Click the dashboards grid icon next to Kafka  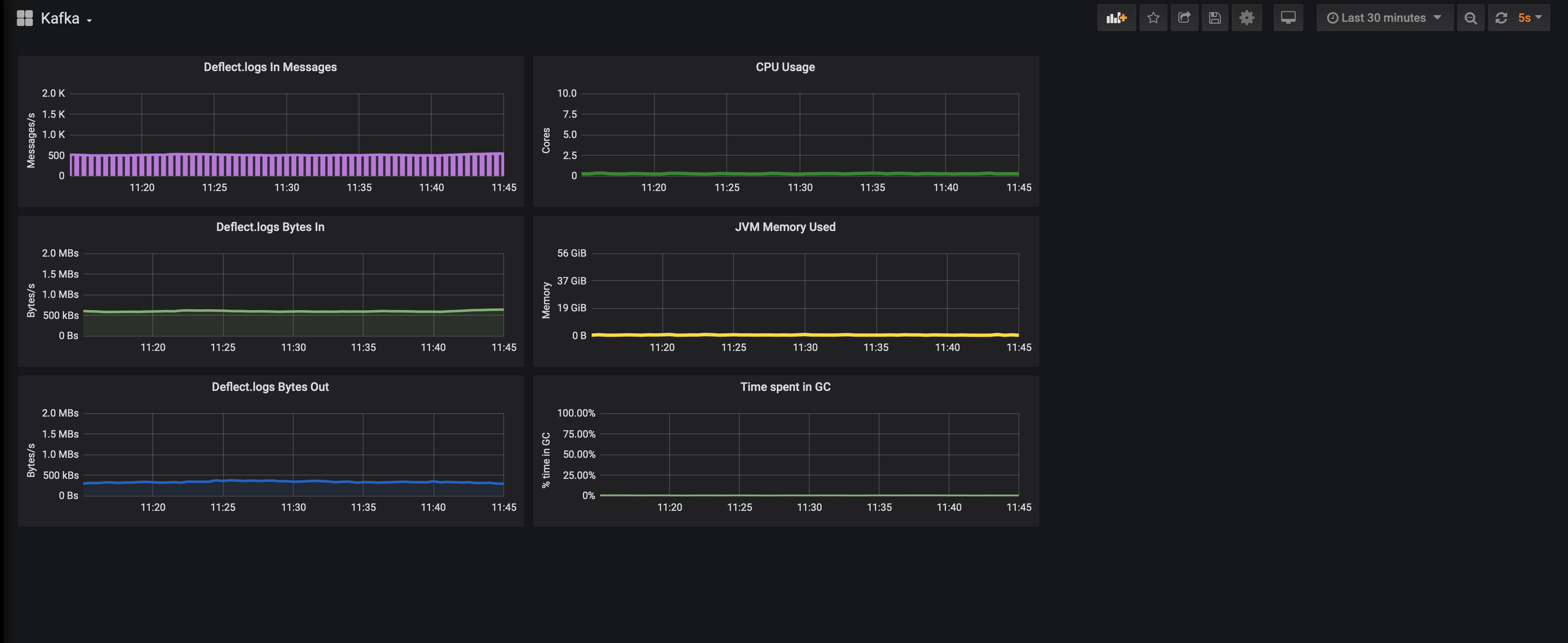(x=25, y=18)
